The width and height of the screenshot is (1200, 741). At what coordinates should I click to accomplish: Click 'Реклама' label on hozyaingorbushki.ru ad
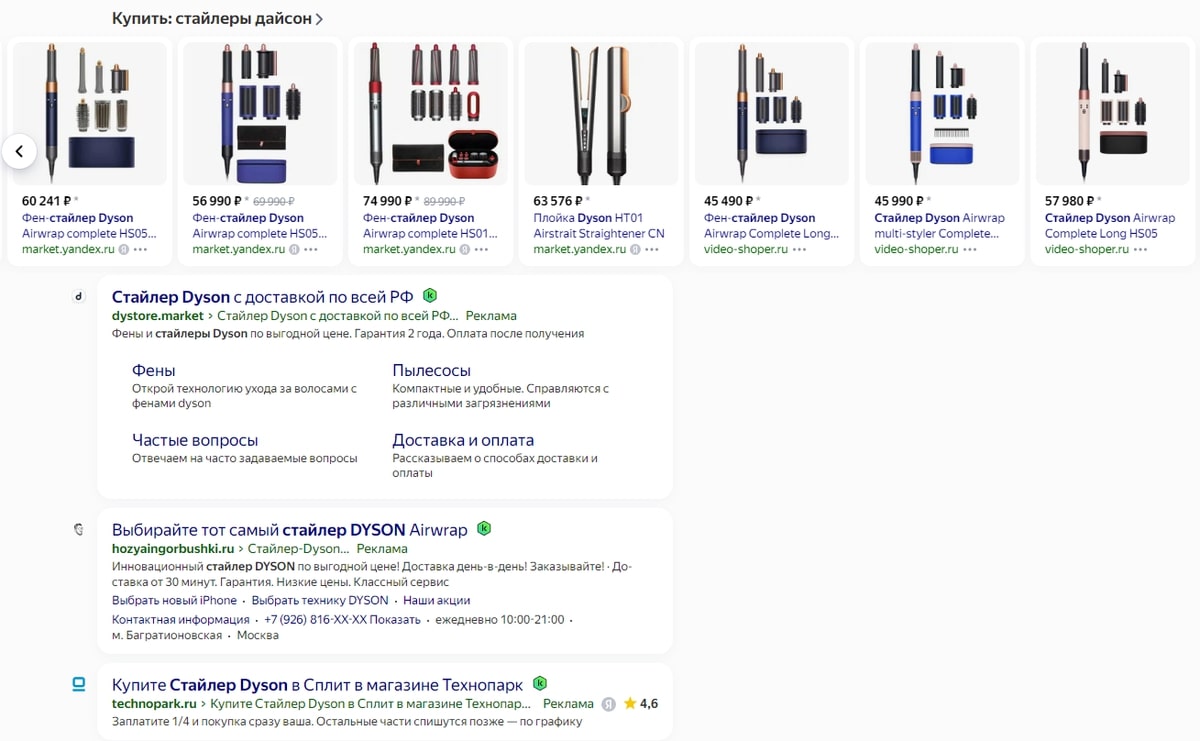(382, 549)
